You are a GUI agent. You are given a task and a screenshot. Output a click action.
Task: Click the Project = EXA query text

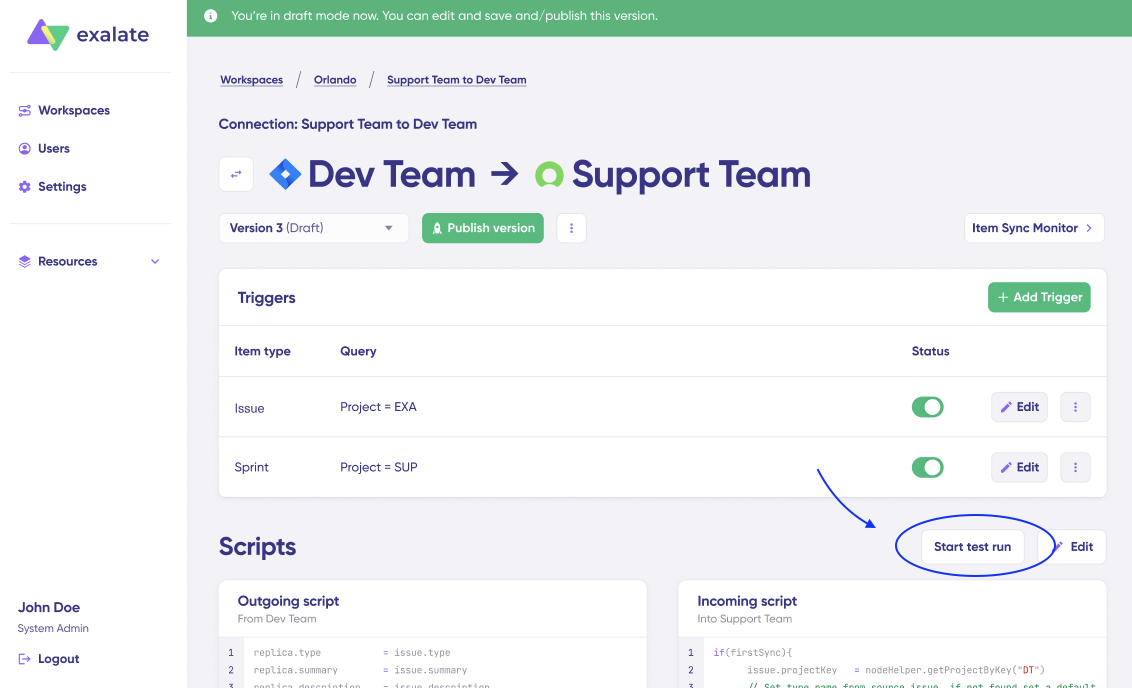(x=378, y=407)
